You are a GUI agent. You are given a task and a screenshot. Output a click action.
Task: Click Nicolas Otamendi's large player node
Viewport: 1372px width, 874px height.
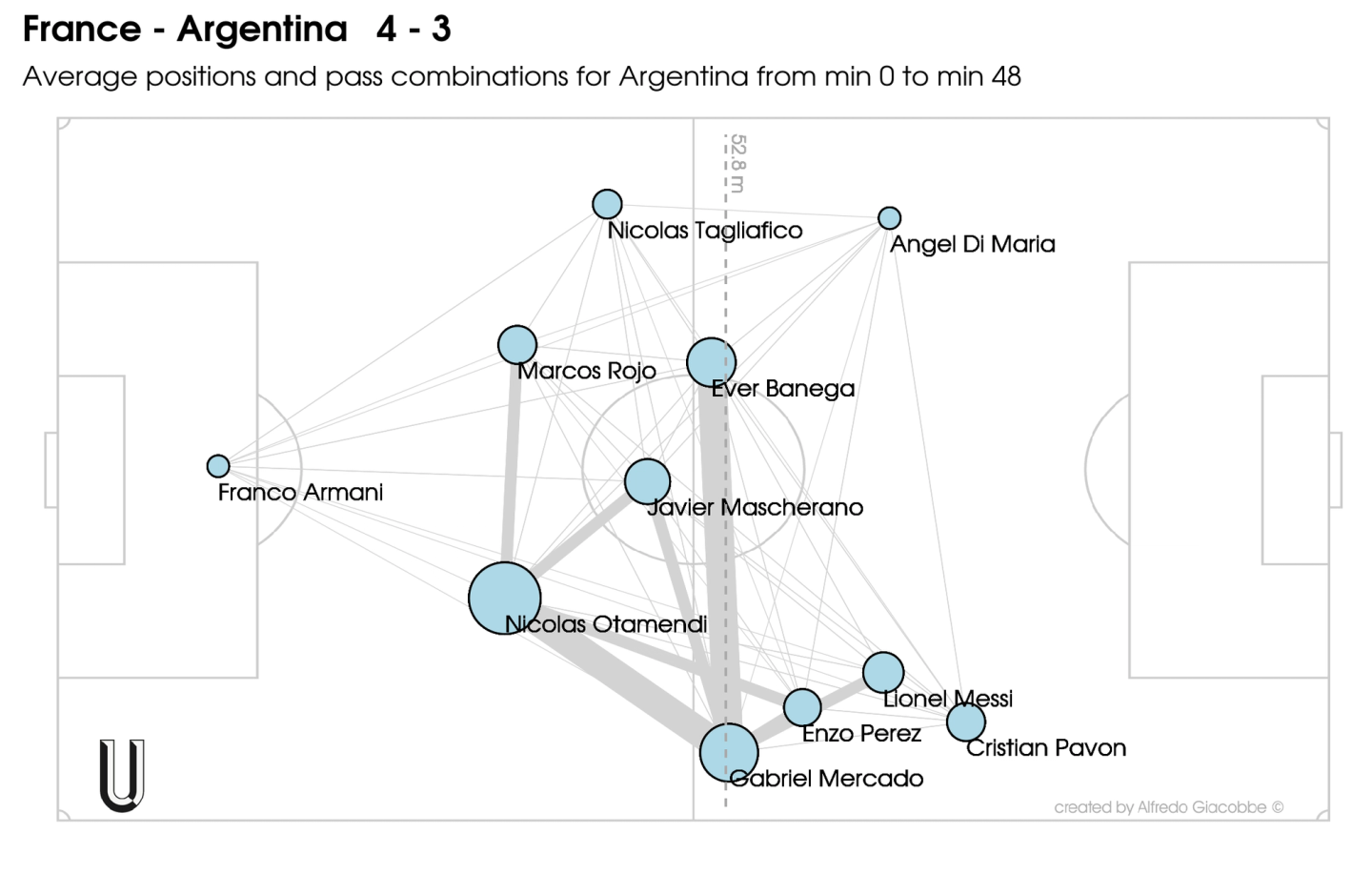[505, 599]
